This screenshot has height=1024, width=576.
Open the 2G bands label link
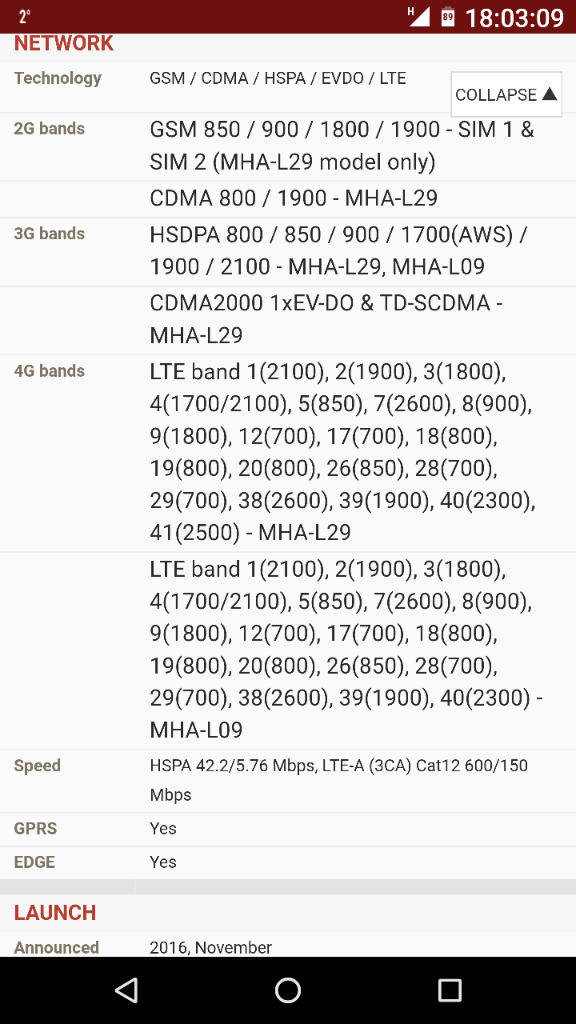(x=49, y=129)
